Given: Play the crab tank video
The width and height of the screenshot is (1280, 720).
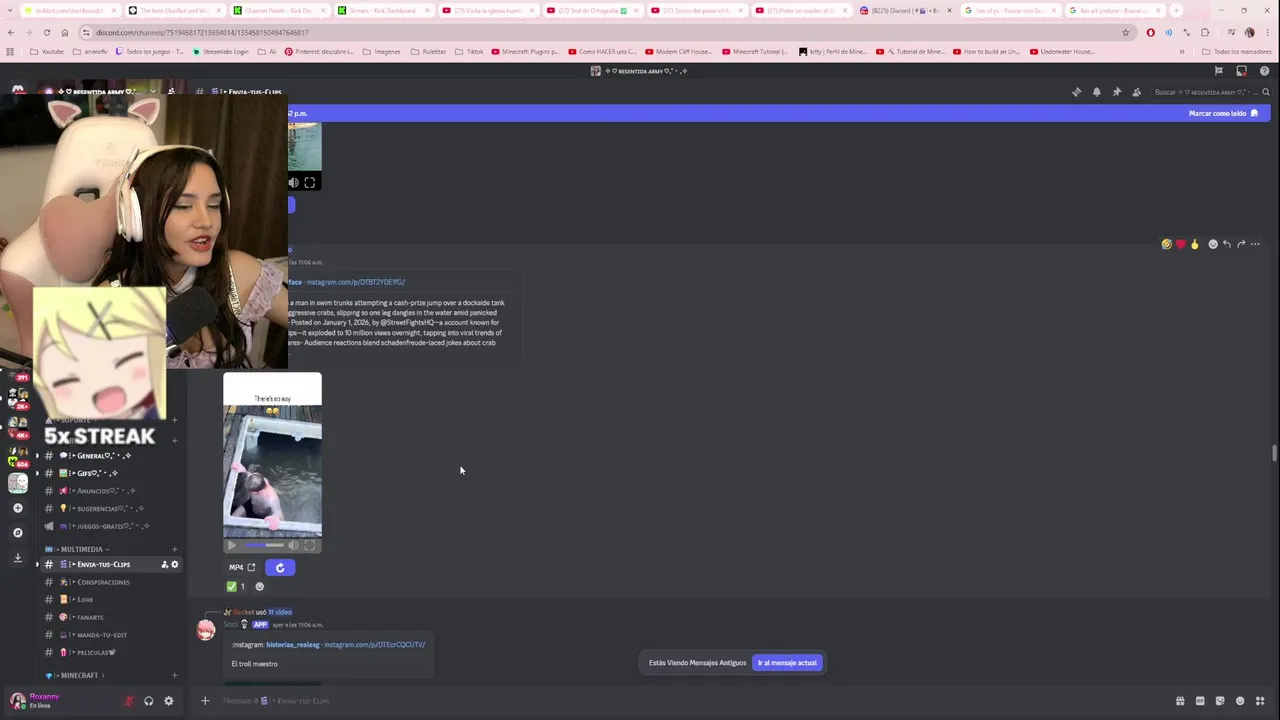Looking at the screenshot, I should point(232,545).
